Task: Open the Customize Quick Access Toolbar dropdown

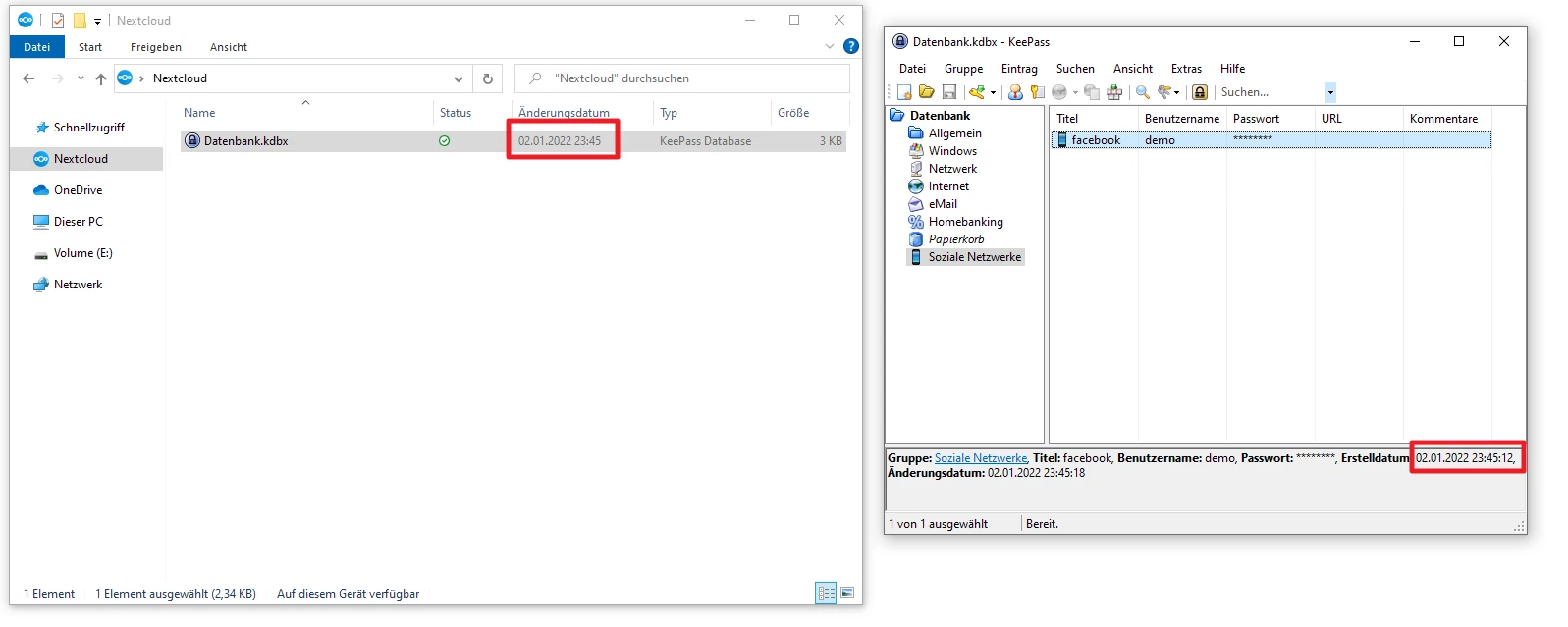Action: click(x=97, y=21)
